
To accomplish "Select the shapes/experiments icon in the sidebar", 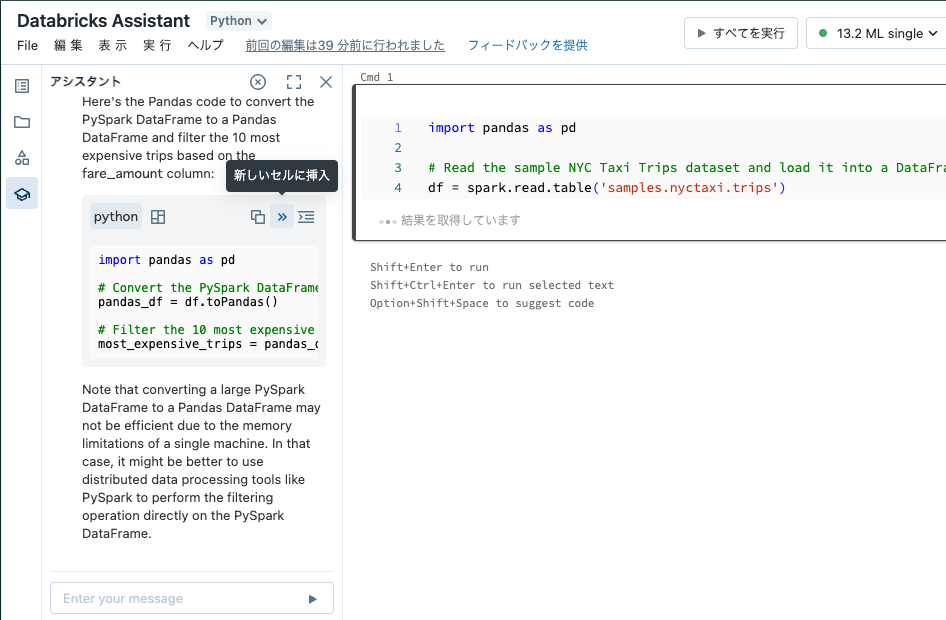I will (21, 158).
